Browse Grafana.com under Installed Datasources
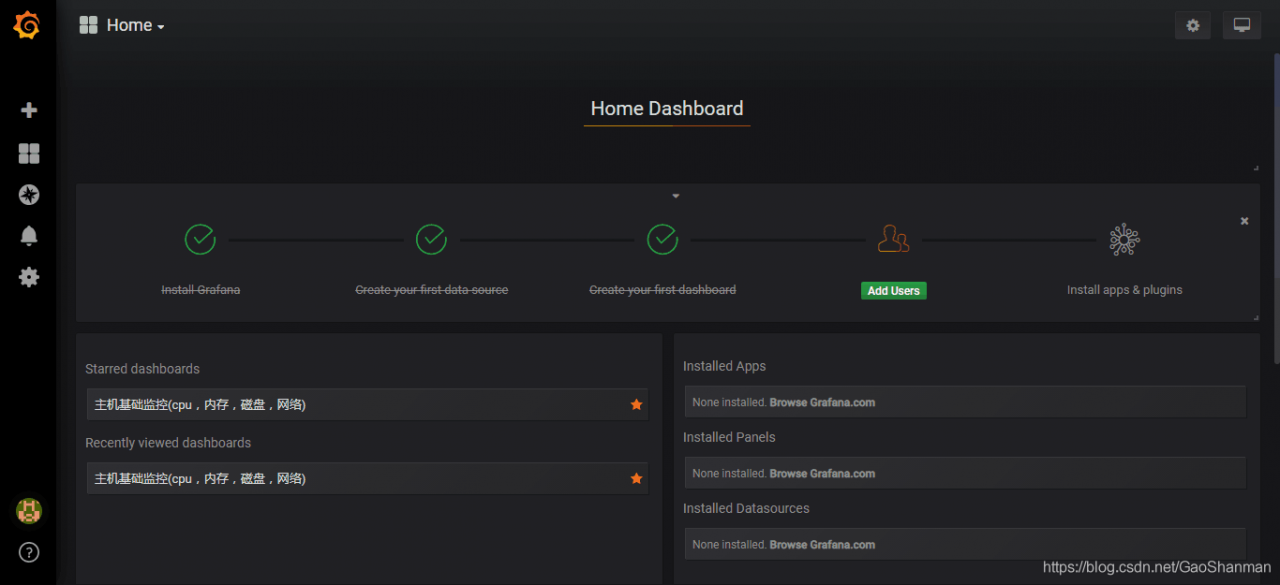Viewport: 1280px width, 585px height. (822, 544)
